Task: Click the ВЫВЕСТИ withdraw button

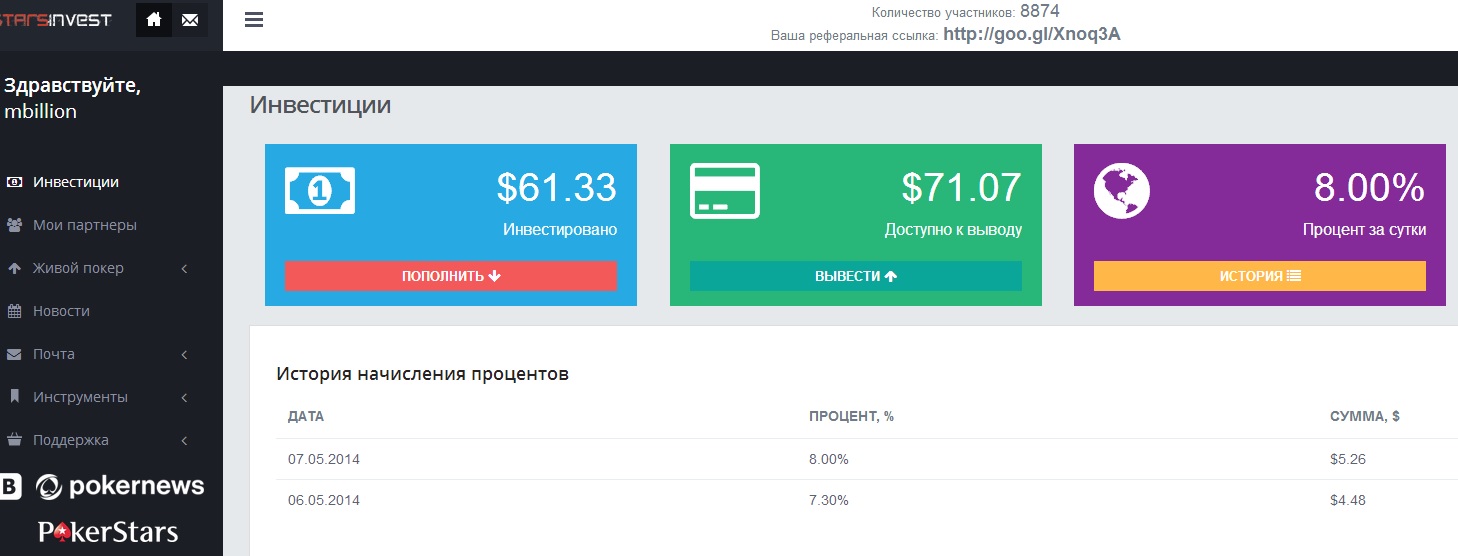Action: pos(856,276)
